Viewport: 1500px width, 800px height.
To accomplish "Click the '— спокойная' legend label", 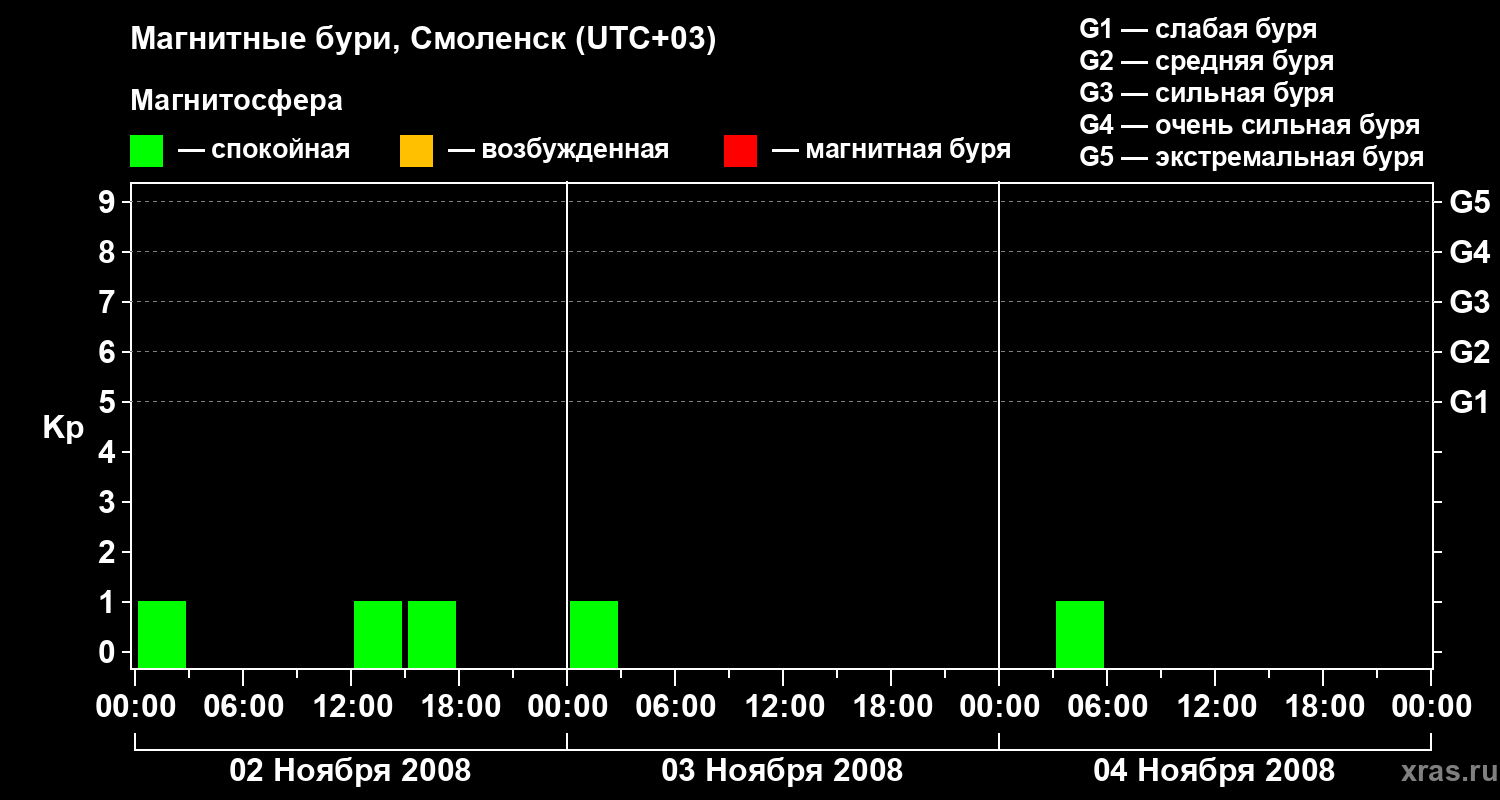I will [x=264, y=150].
